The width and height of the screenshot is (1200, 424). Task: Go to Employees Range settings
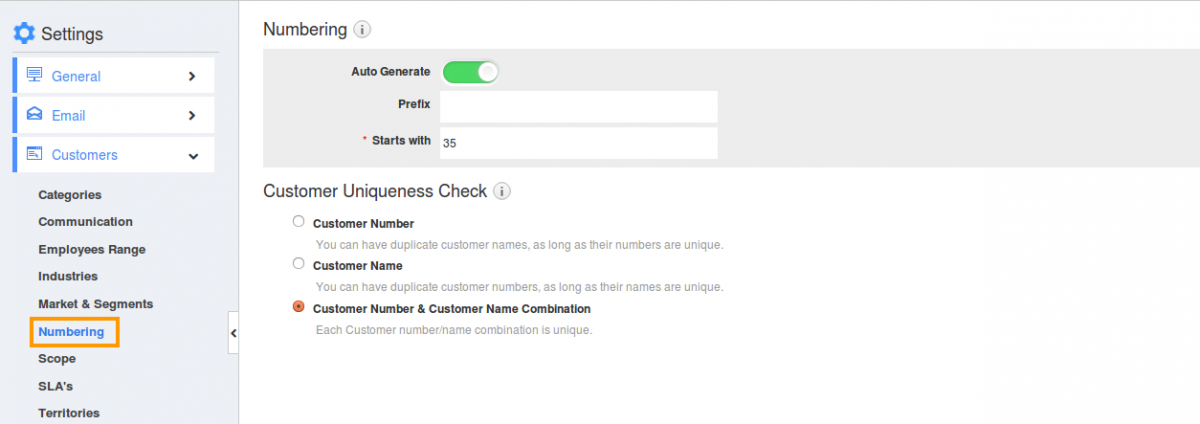click(92, 249)
